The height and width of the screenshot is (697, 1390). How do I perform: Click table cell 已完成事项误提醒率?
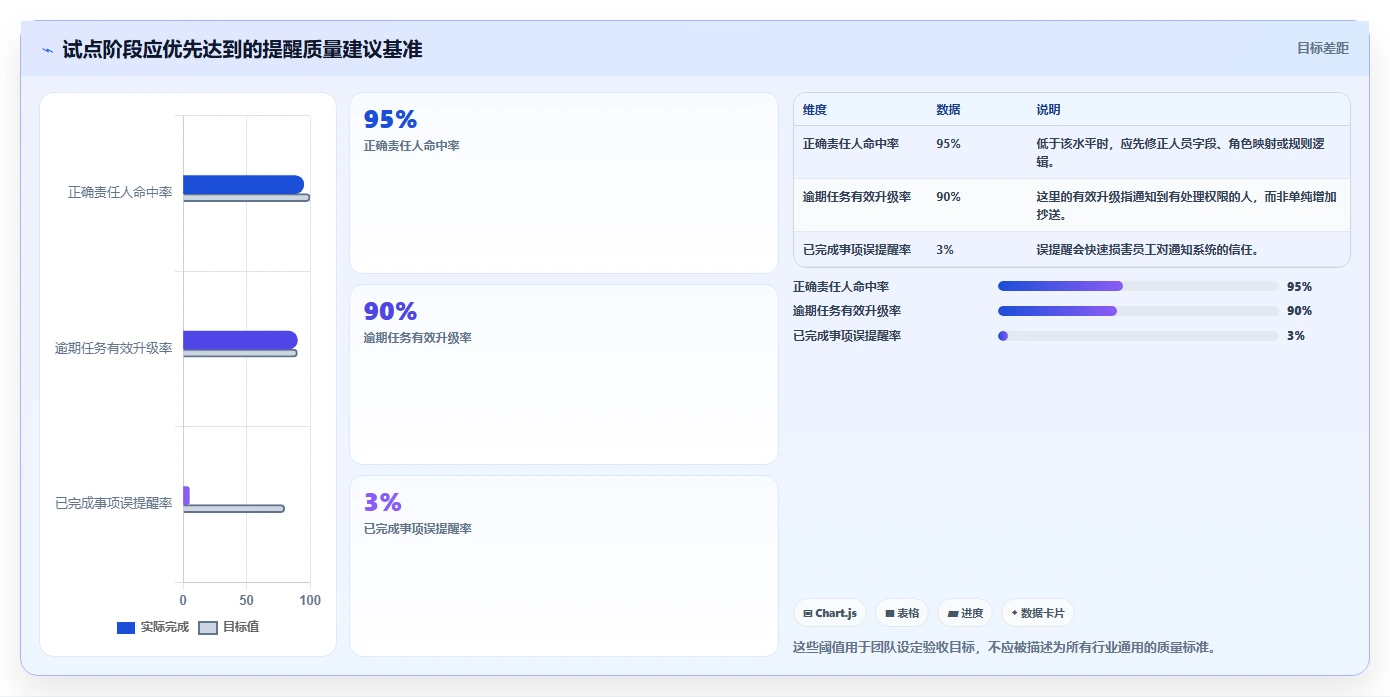pos(857,250)
